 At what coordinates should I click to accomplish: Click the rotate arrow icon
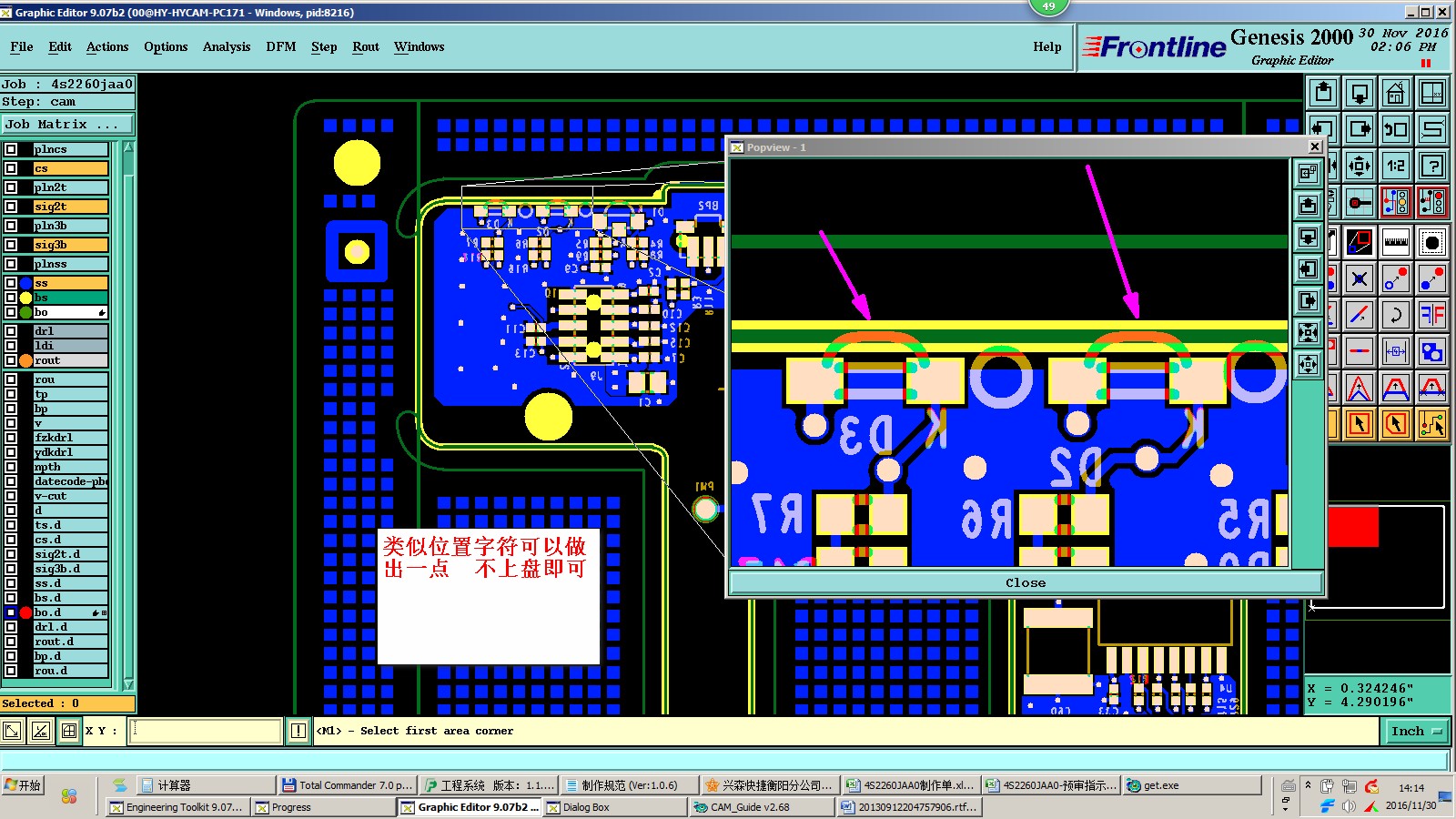[1396, 315]
